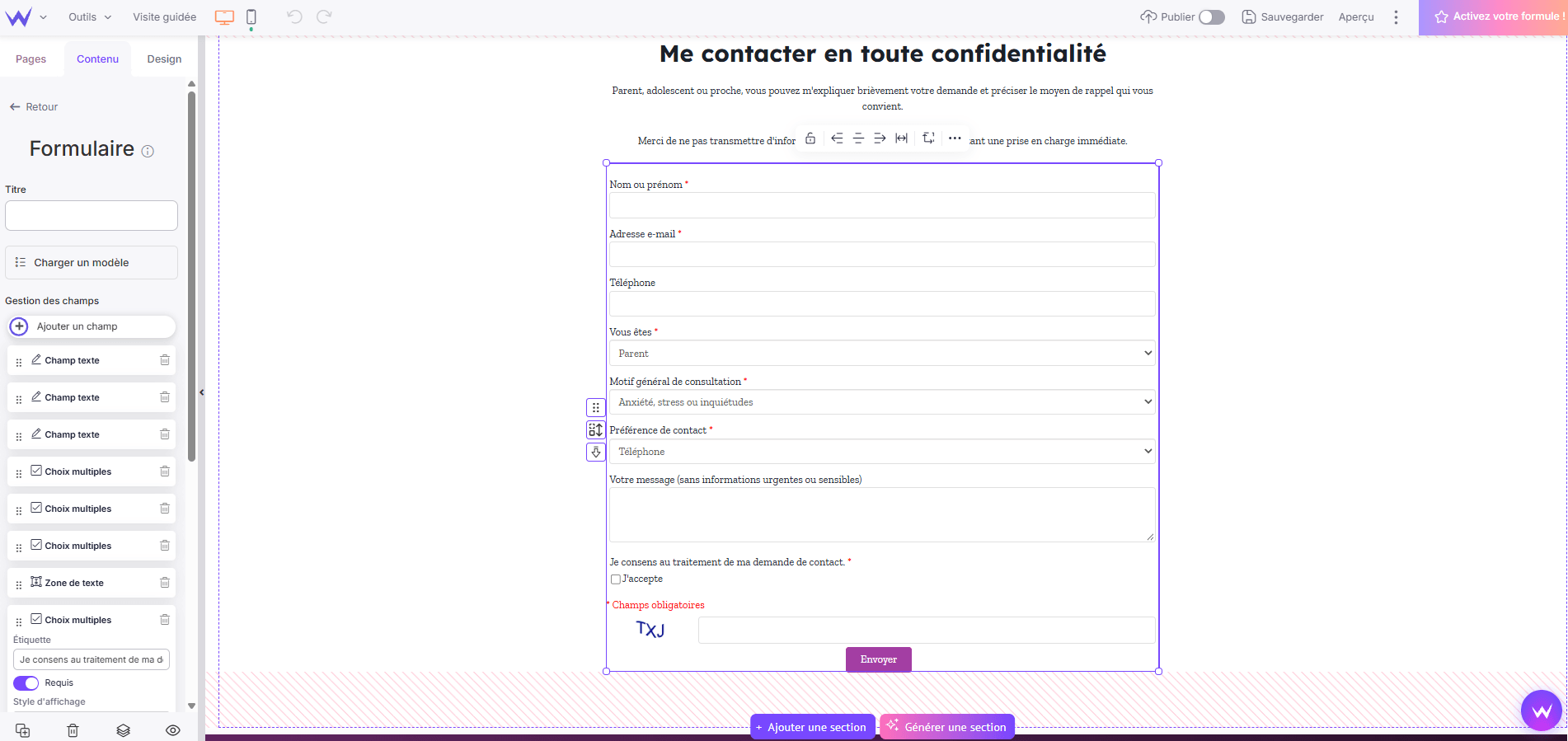Go back using the Retour link

pos(34,107)
